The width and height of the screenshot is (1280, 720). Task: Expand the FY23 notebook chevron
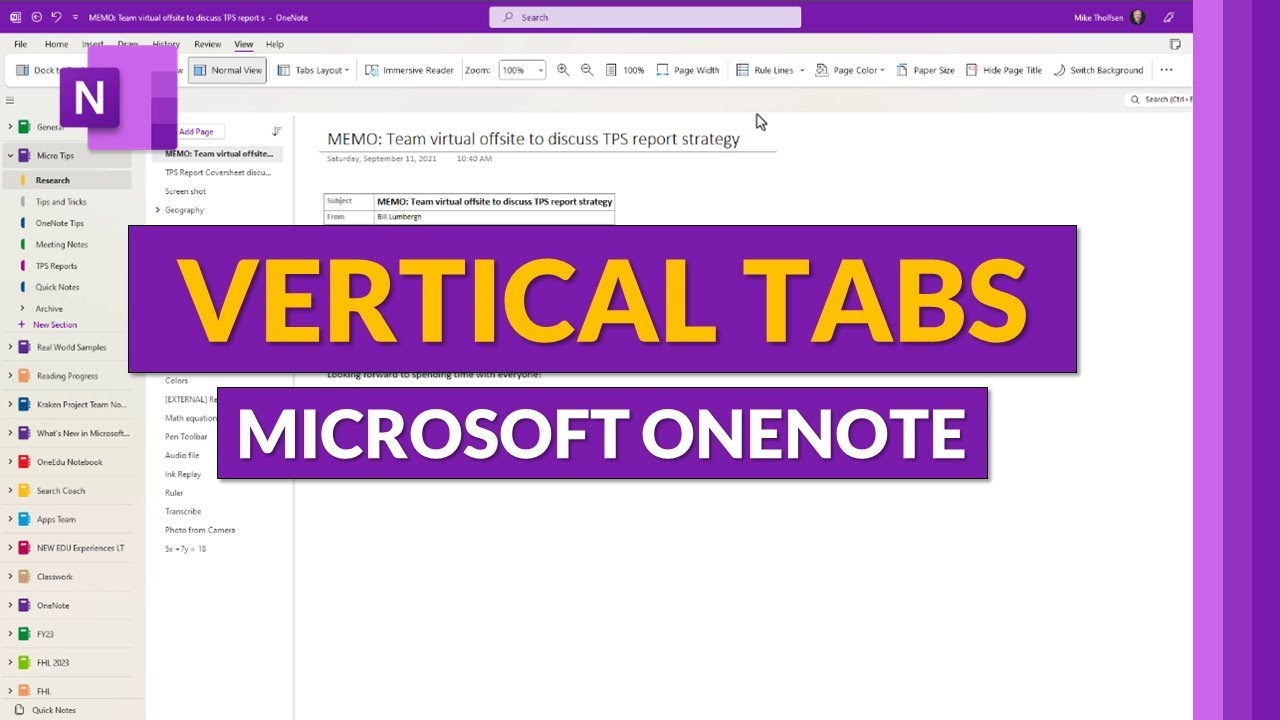pyautogui.click(x=10, y=634)
